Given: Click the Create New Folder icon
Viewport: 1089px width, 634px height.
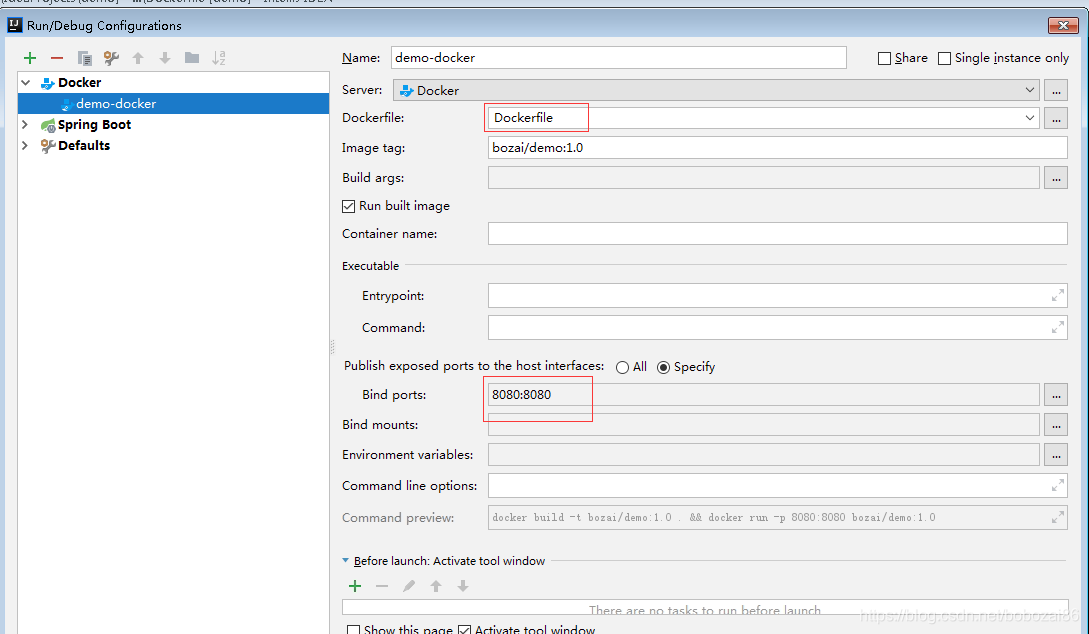Looking at the screenshot, I should pyautogui.click(x=192, y=58).
